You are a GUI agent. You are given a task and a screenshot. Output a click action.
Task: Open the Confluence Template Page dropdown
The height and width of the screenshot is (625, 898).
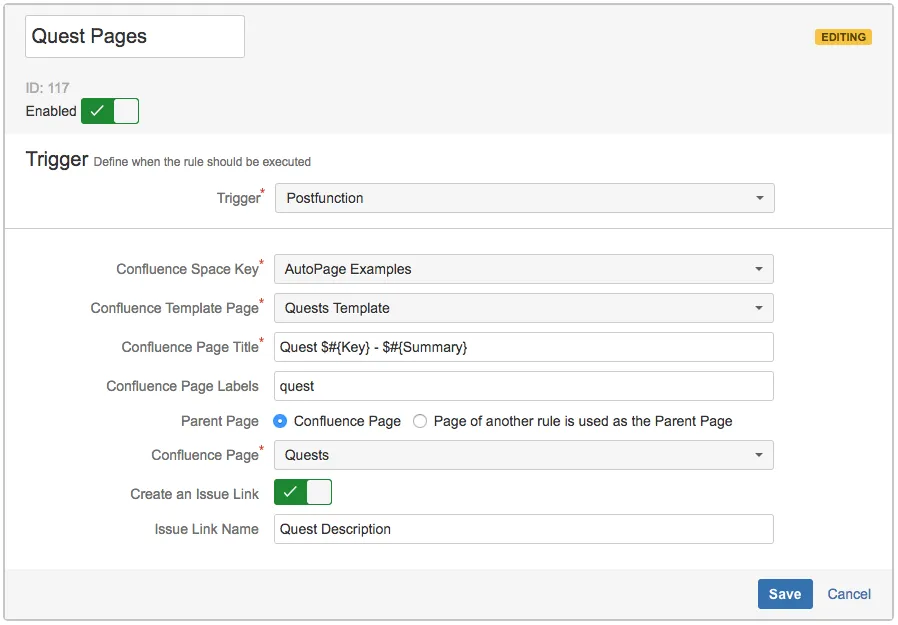coord(523,308)
